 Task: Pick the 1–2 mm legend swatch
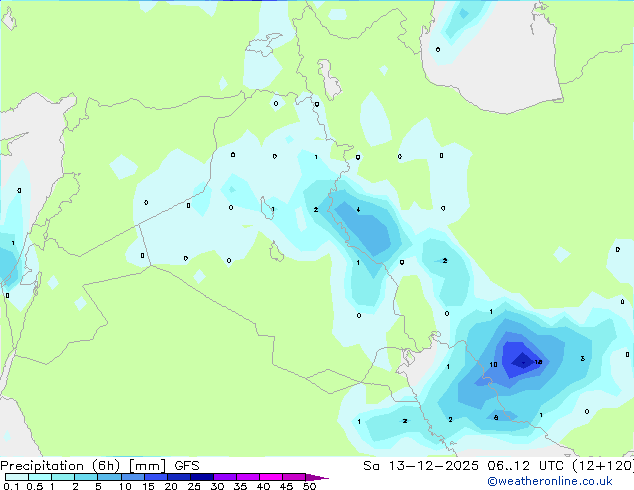(63, 477)
